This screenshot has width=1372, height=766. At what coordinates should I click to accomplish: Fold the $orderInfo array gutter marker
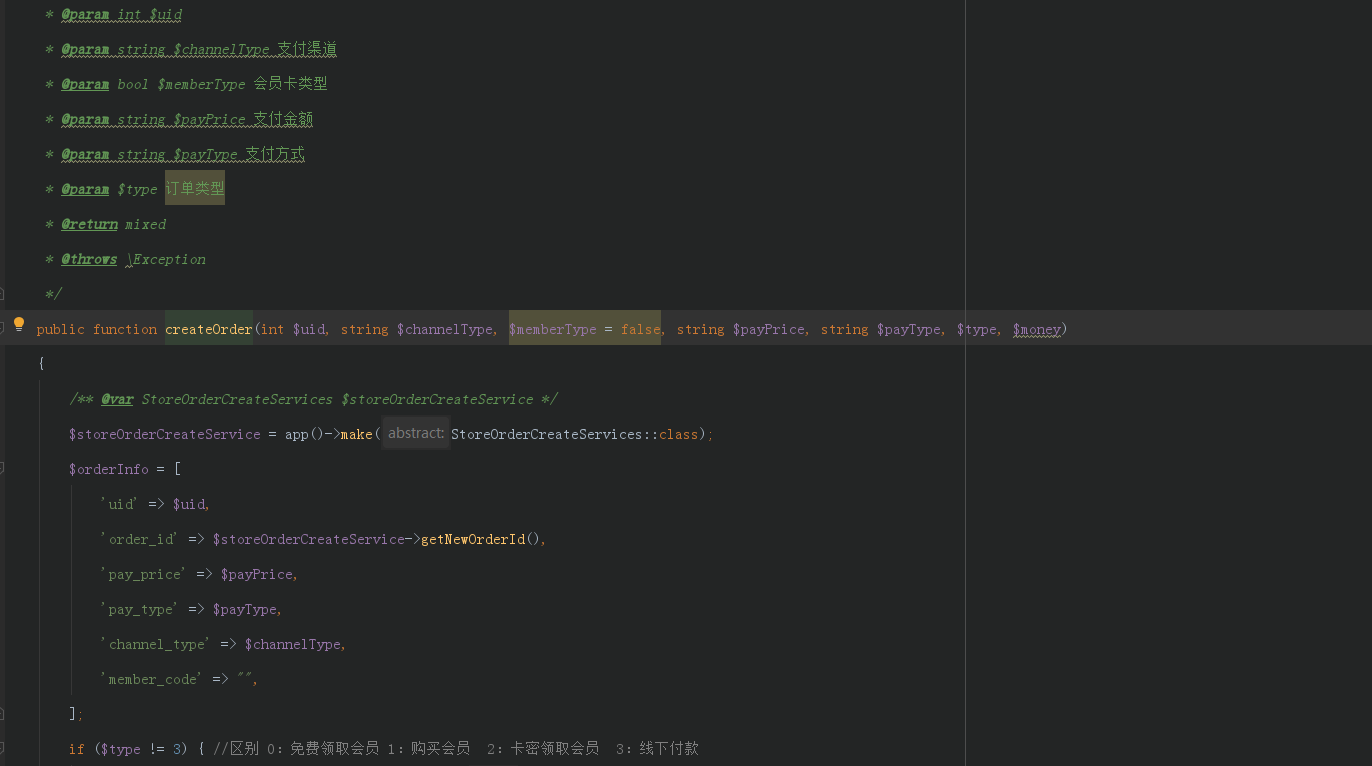[1, 468]
